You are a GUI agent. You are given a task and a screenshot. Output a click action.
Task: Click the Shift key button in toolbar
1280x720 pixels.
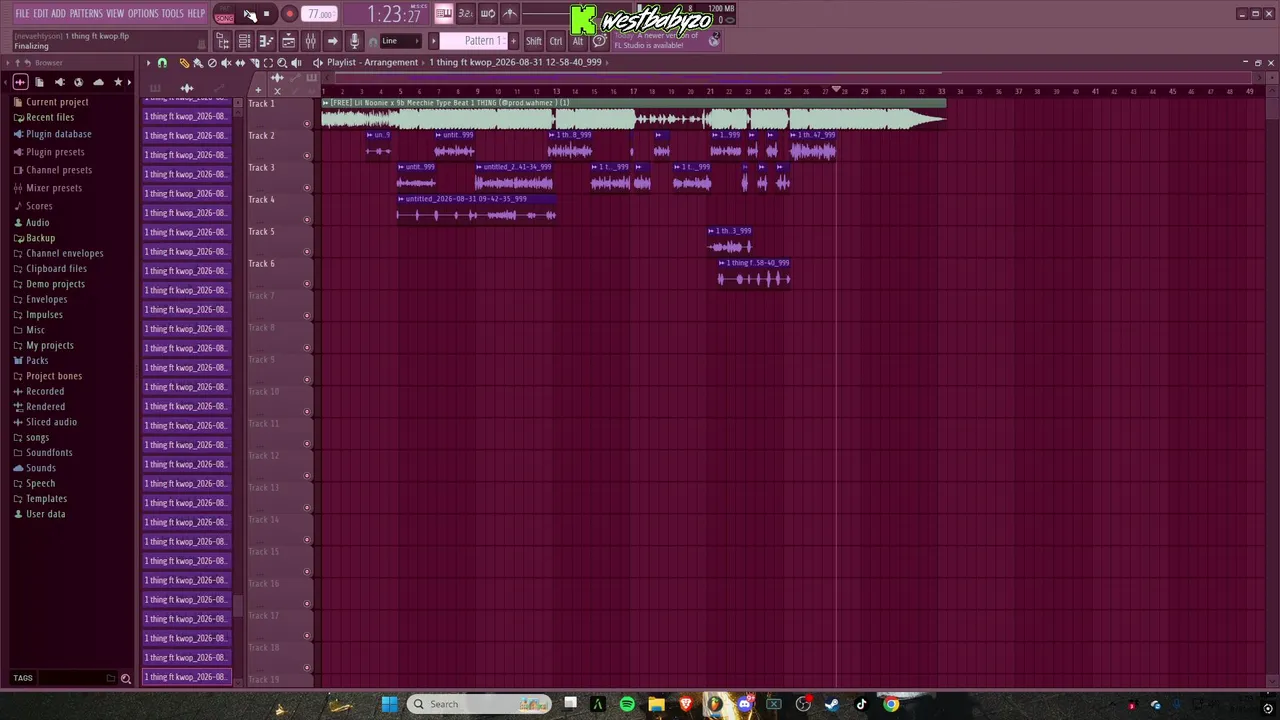point(534,41)
